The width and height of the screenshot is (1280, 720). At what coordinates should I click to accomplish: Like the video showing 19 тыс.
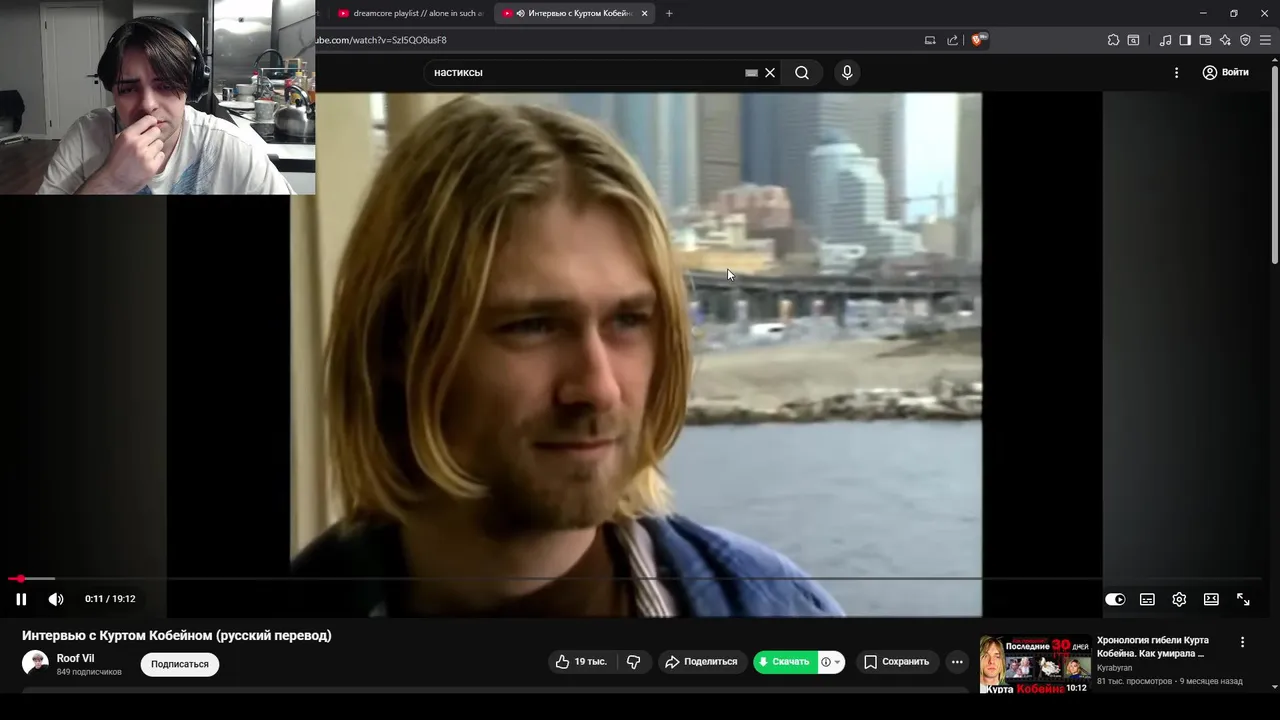pos(581,662)
